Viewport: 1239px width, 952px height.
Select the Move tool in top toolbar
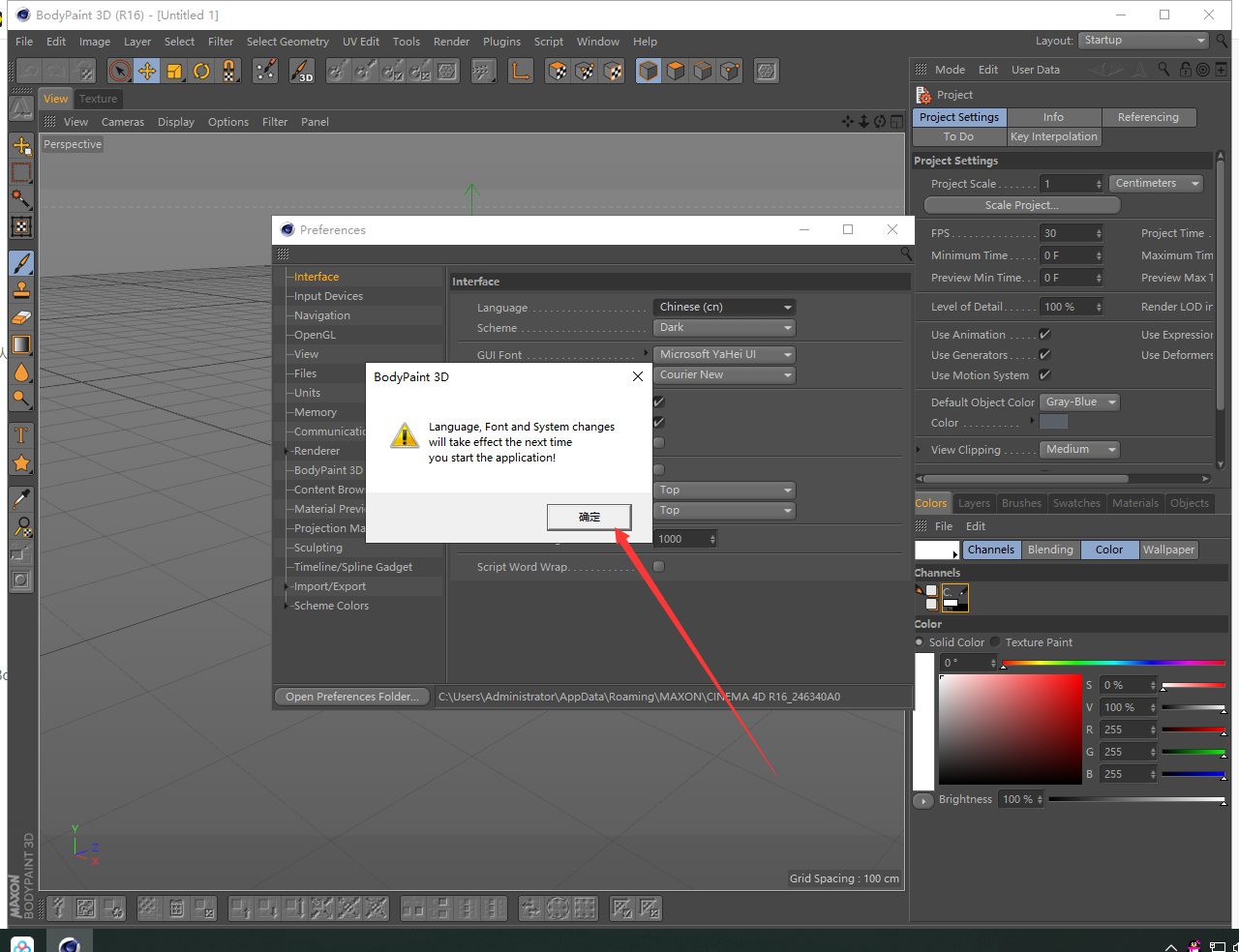click(x=147, y=71)
